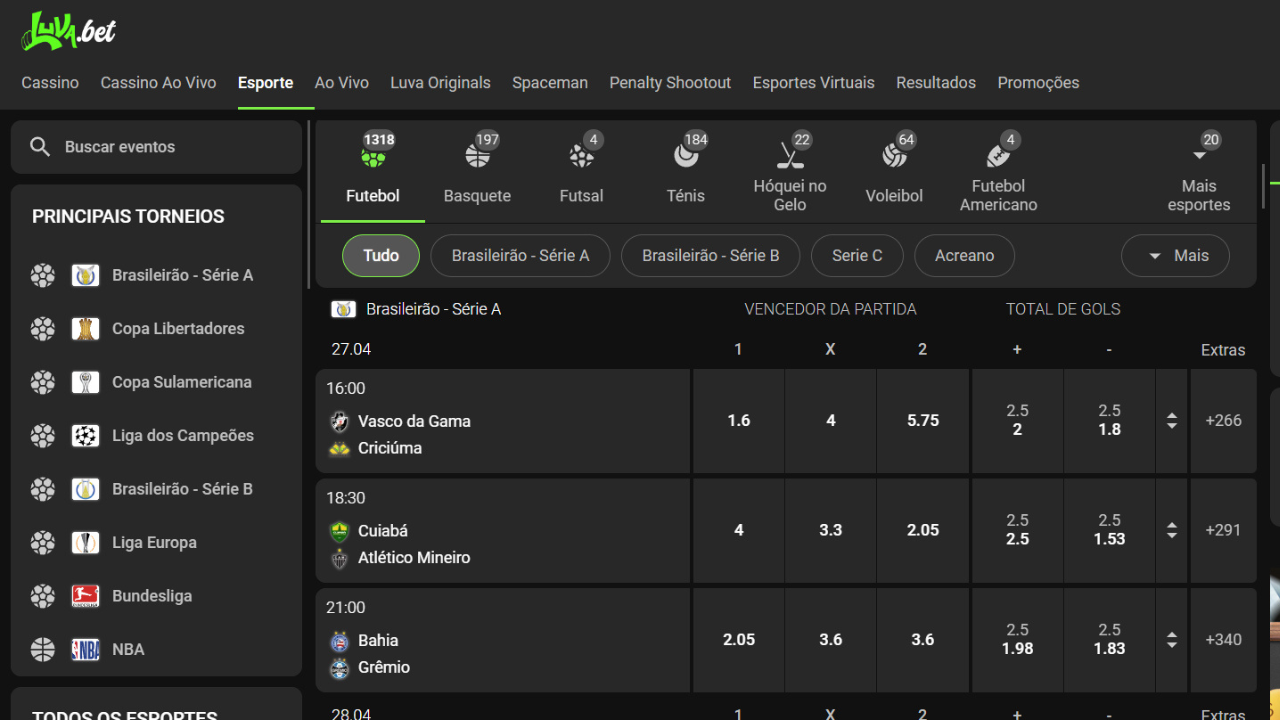Open the Cassino Ao Vivo tab
This screenshot has width=1280, height=720.
158,83
